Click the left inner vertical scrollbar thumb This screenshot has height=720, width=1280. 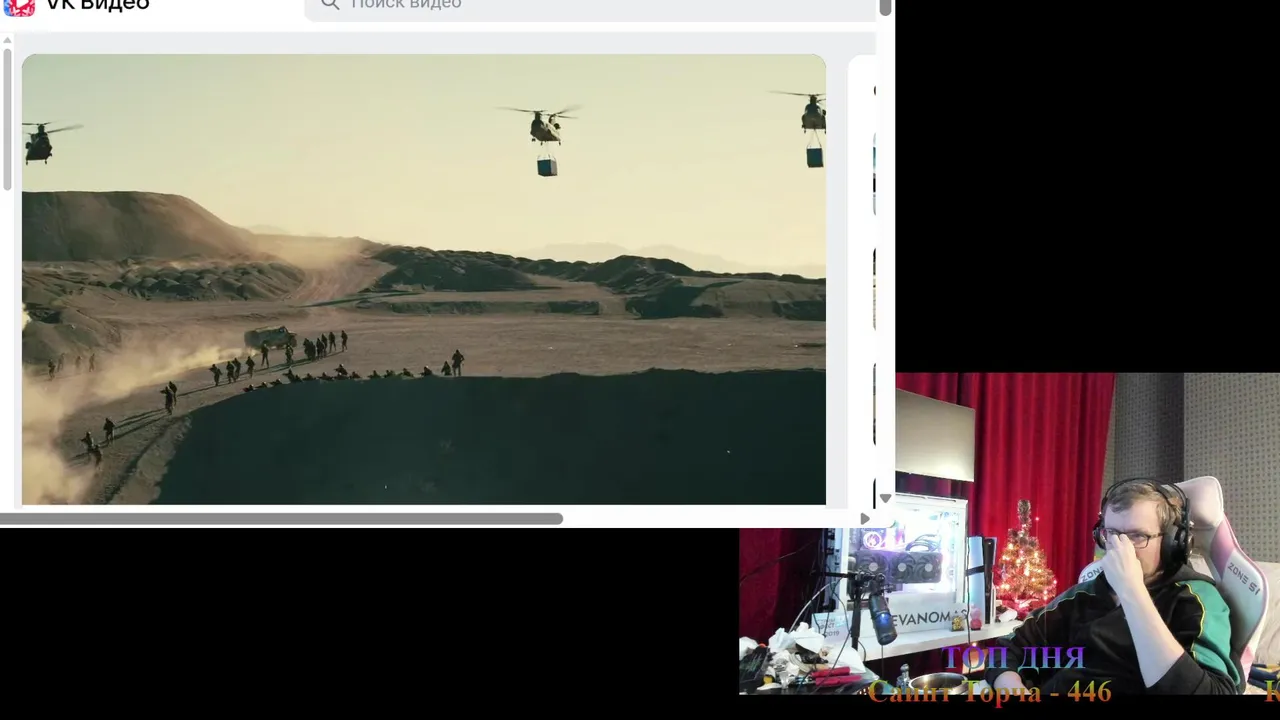coord(7,119)
